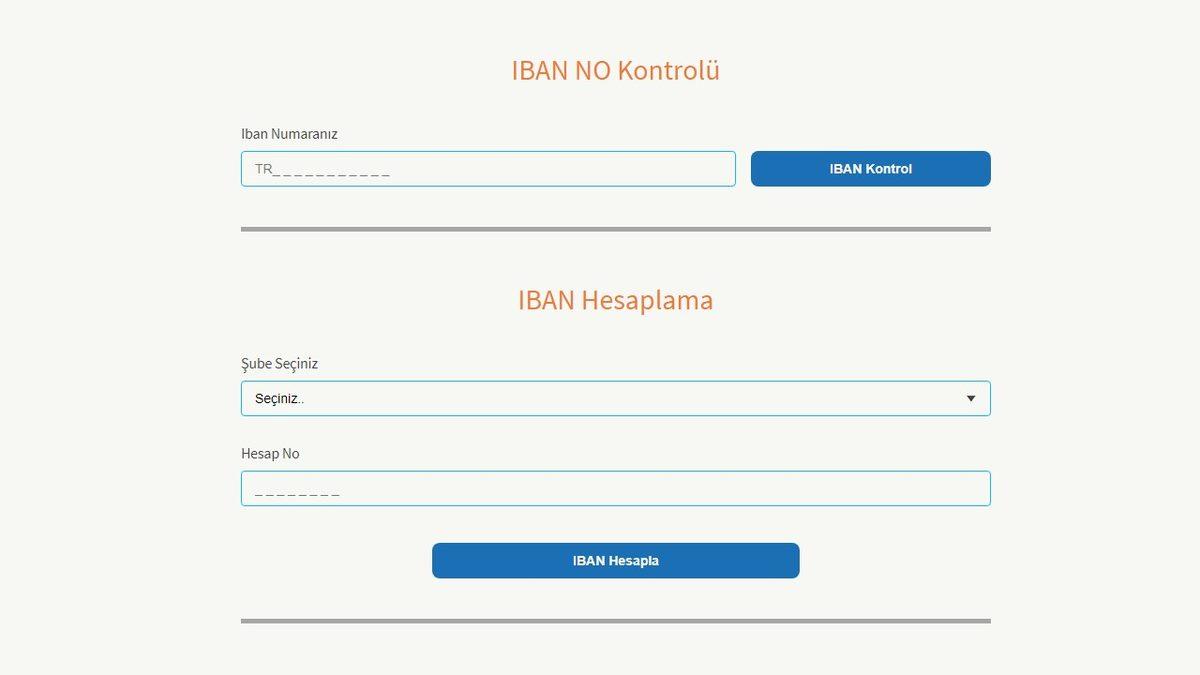Click the IBAN Hesaplama heading

click(615, 300)
